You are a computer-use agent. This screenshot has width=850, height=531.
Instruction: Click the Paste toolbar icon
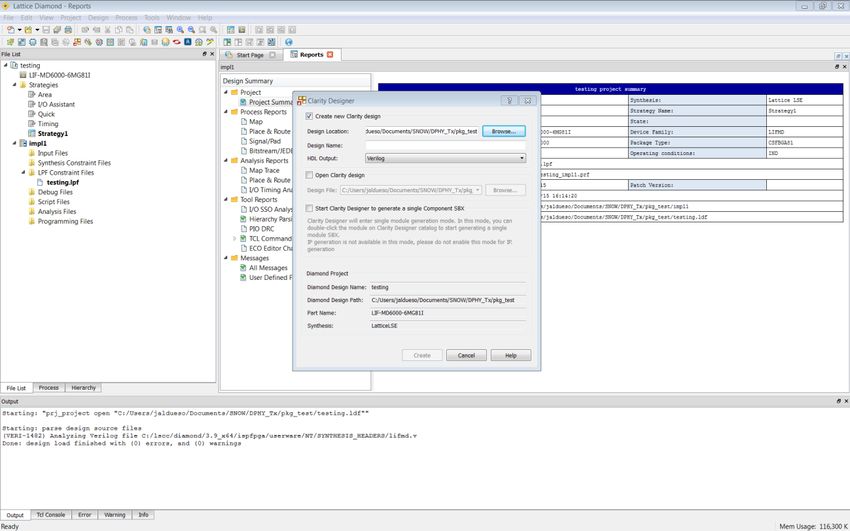coord(130,30)
